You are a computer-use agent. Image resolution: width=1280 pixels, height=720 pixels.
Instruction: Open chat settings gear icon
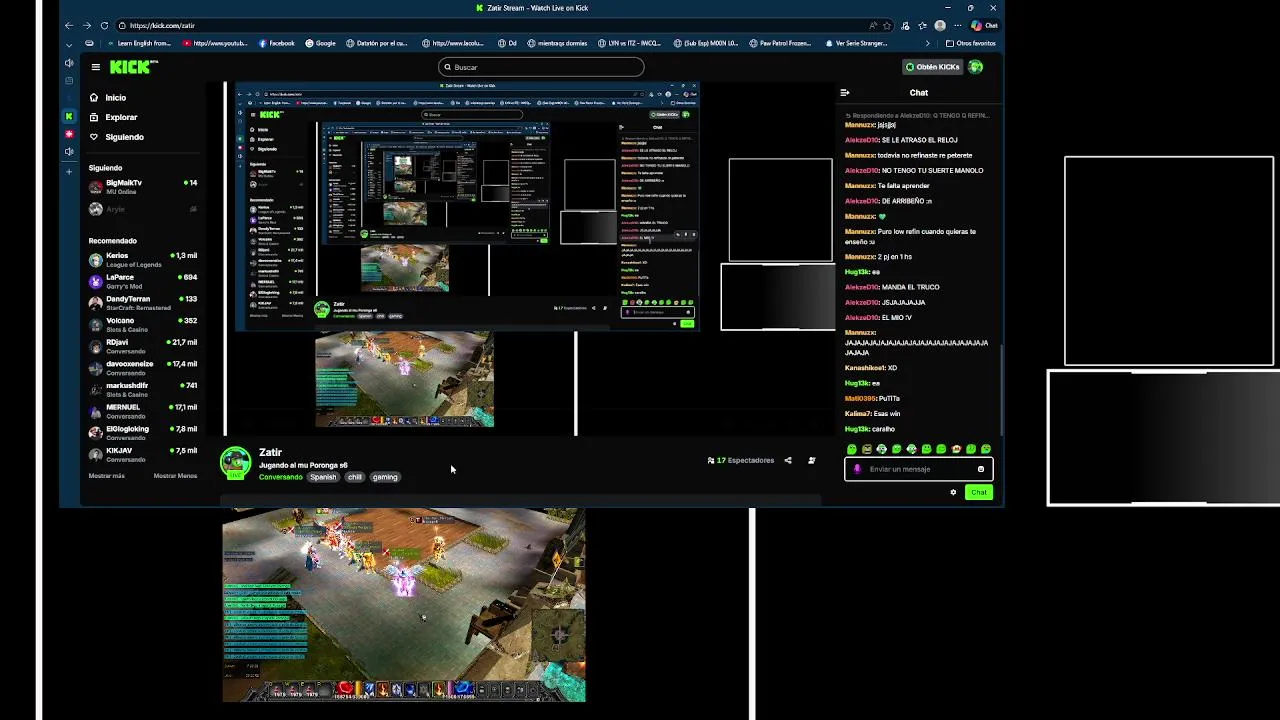pos(953,492)
